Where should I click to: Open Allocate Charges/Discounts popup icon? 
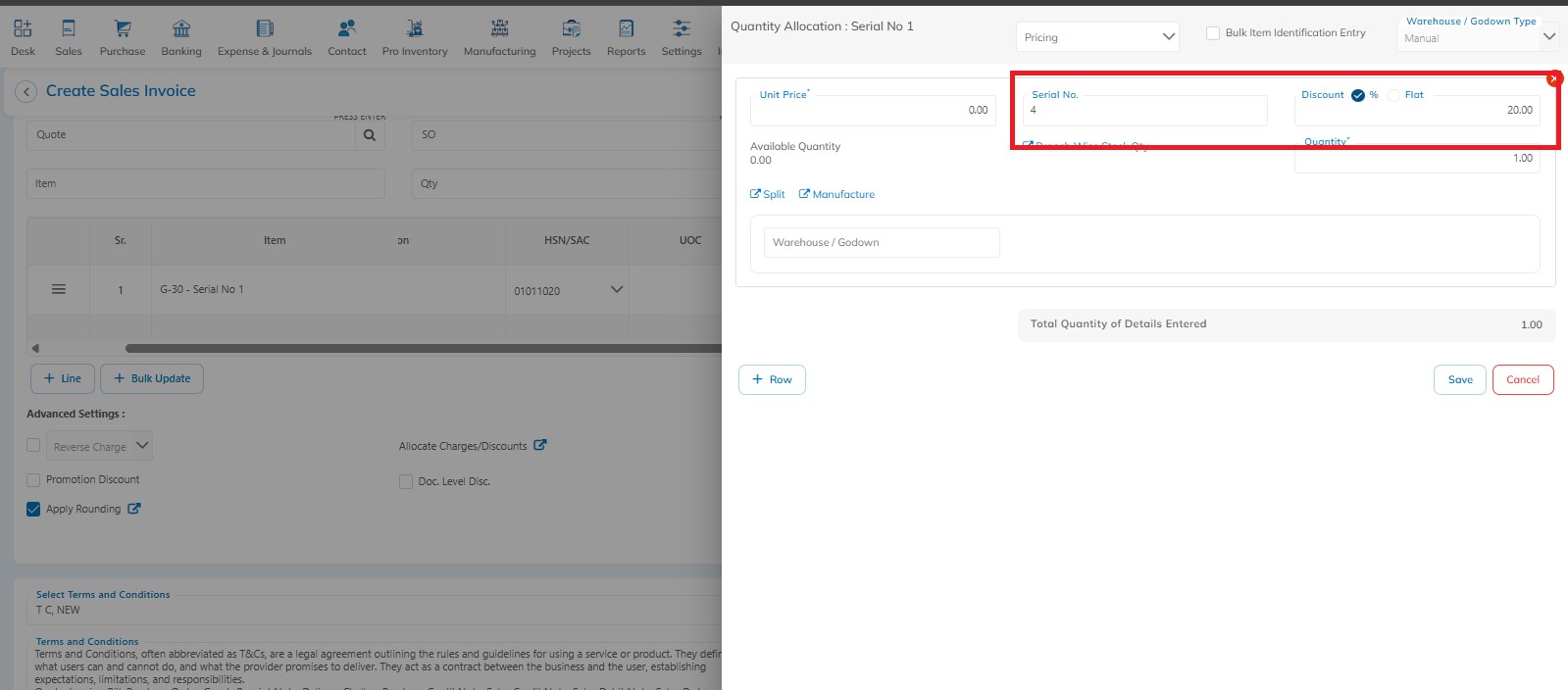coord(540,445)
